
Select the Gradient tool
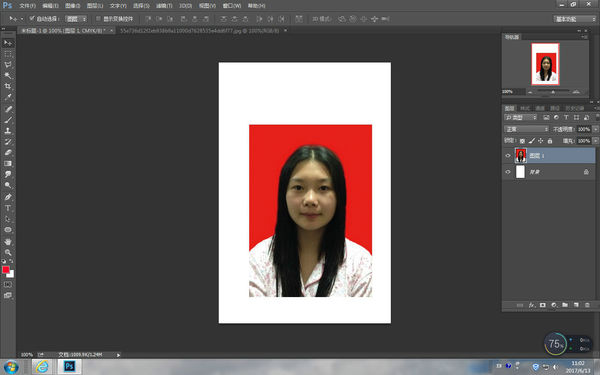8,163
